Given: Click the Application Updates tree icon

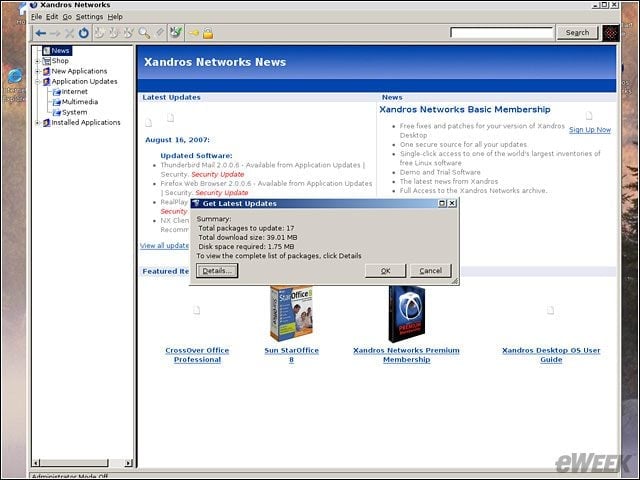Looking at the screenshot, I should click(x=47, y=82).
